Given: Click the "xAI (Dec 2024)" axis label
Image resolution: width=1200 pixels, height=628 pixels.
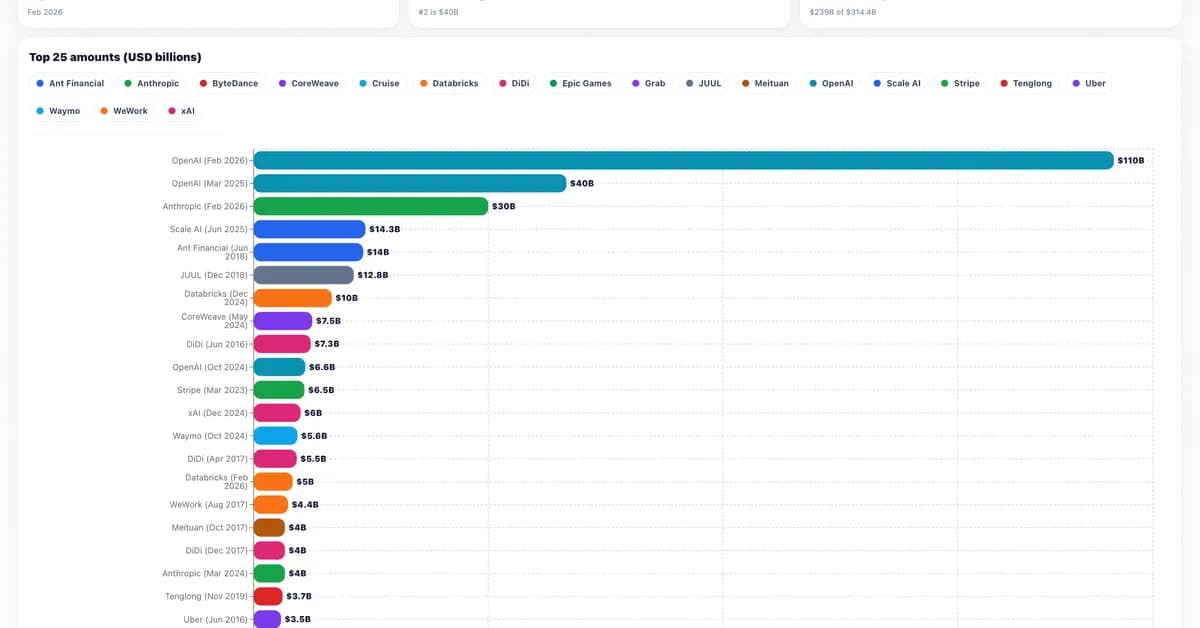Looking at the screenshot, I should [217, 413].
